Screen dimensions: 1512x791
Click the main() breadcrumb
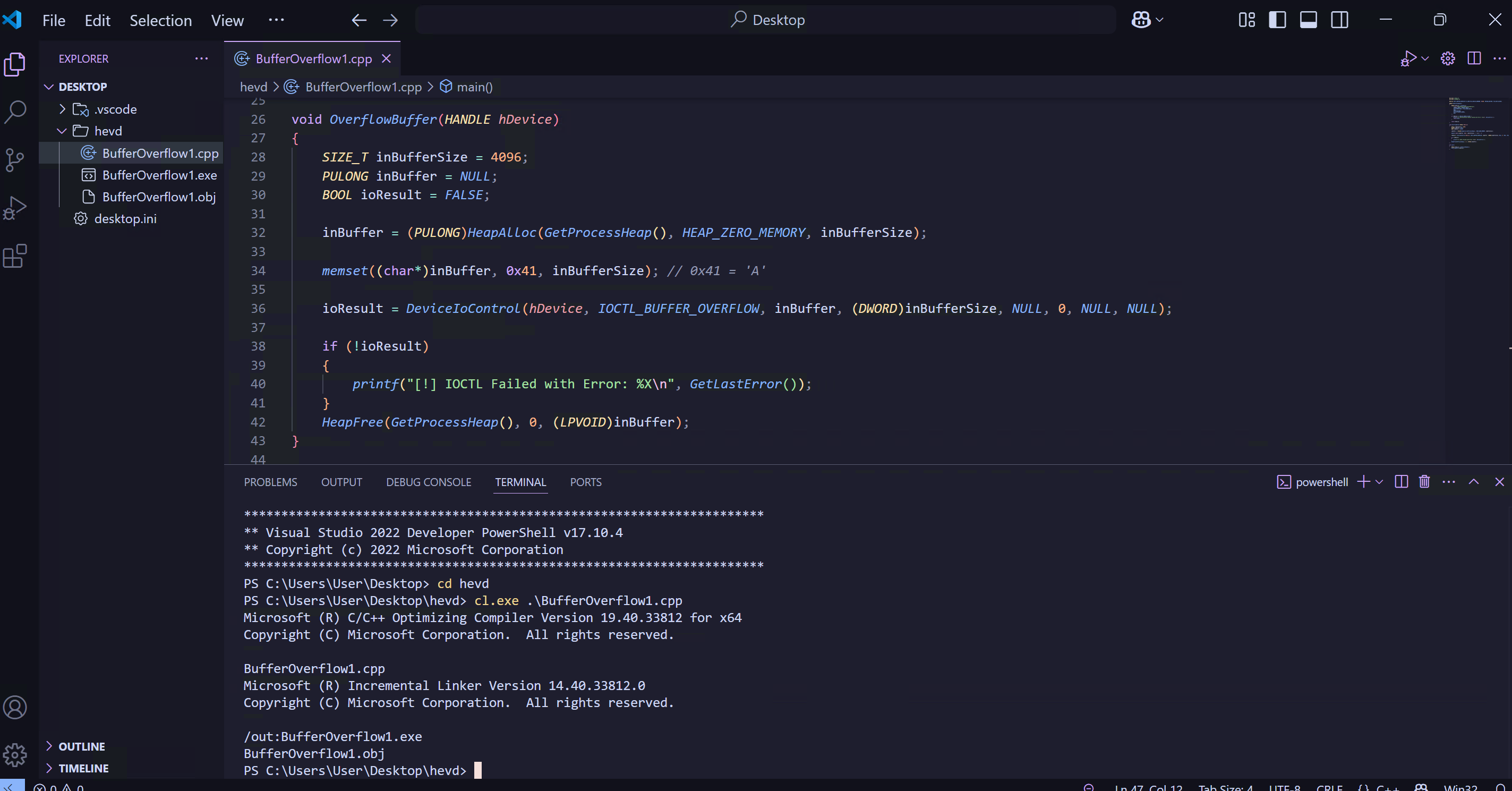click(x=474, y=87)
